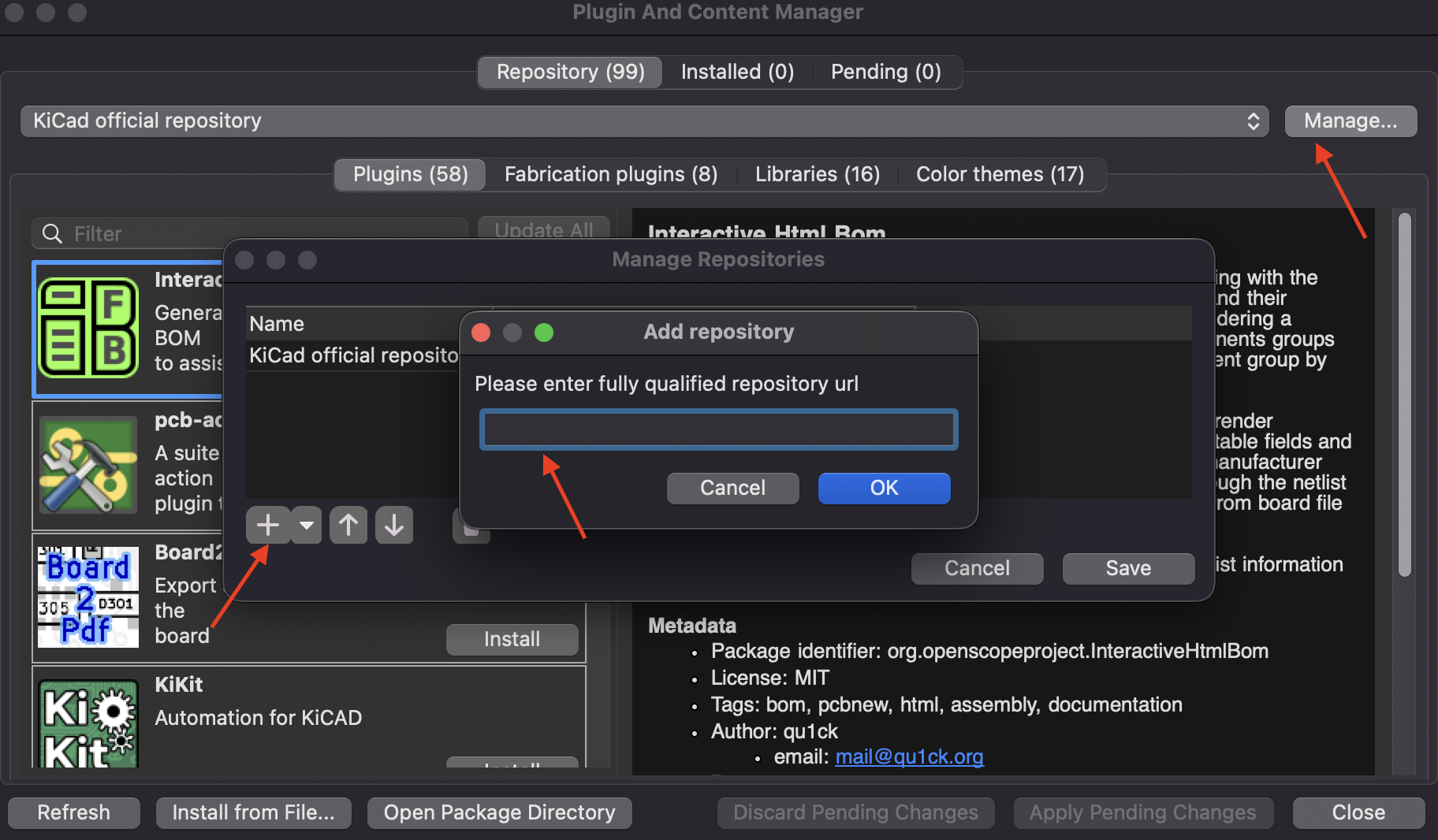Select the Interactive Html Bom plugin icon
The image size is (1438, 840).
coord(88,329)
